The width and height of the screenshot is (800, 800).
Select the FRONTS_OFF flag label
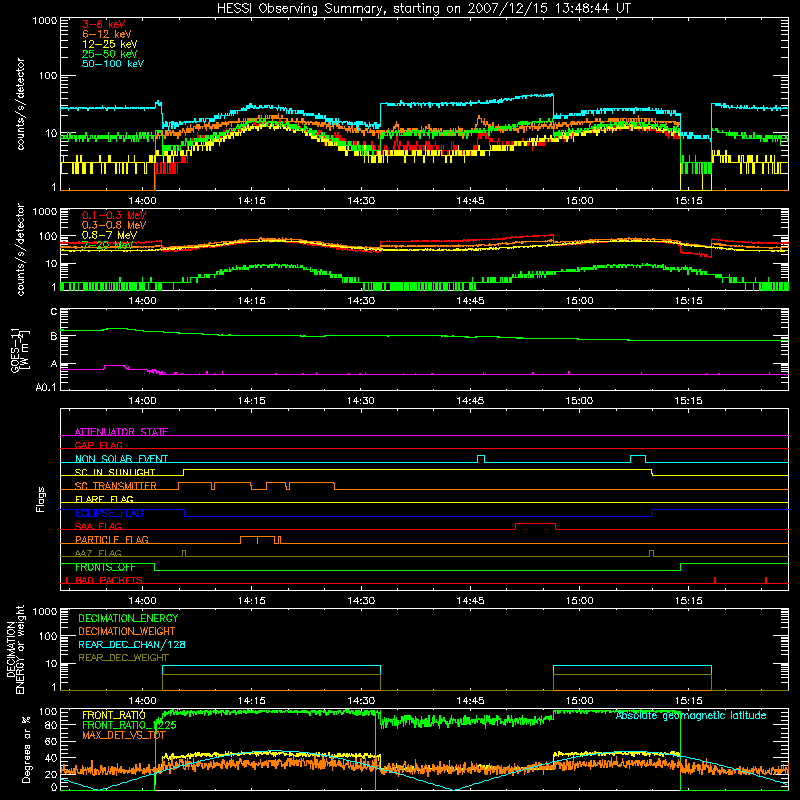pyautogui.click(x=105, y=567)
